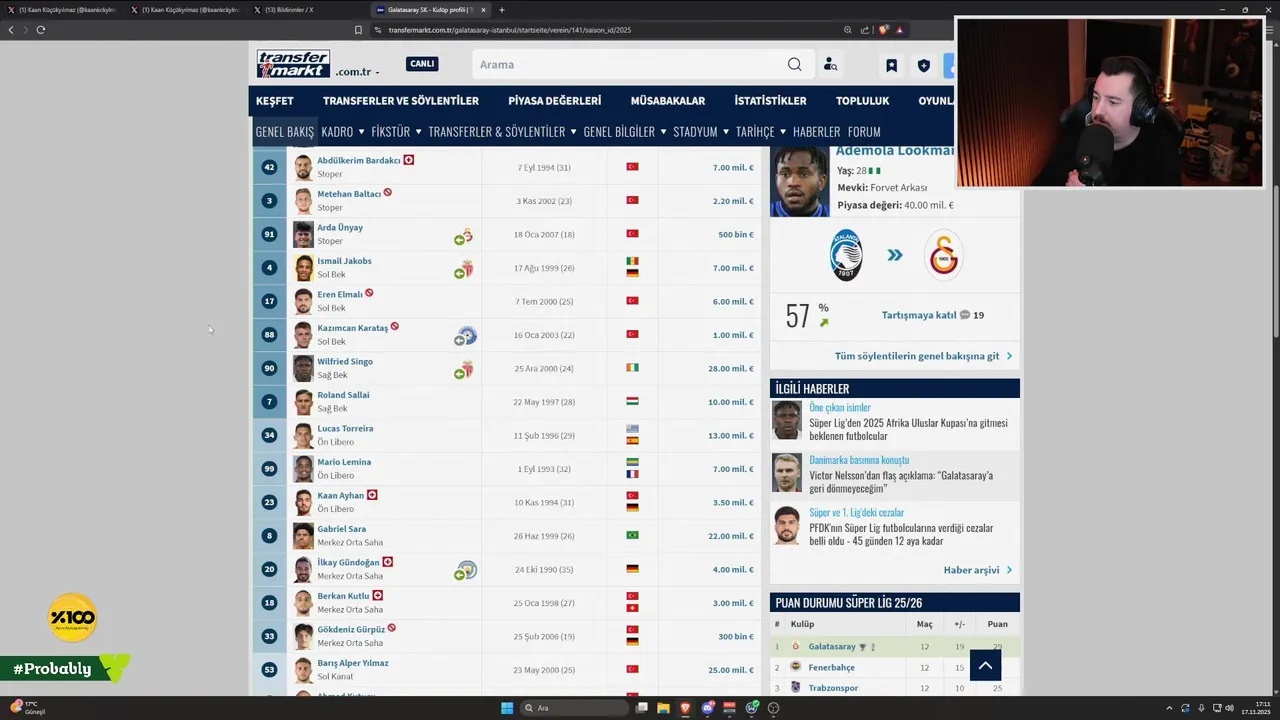Open Discord from taskbar
Screen dimensions: 1280x720
(x=708, y=708)
